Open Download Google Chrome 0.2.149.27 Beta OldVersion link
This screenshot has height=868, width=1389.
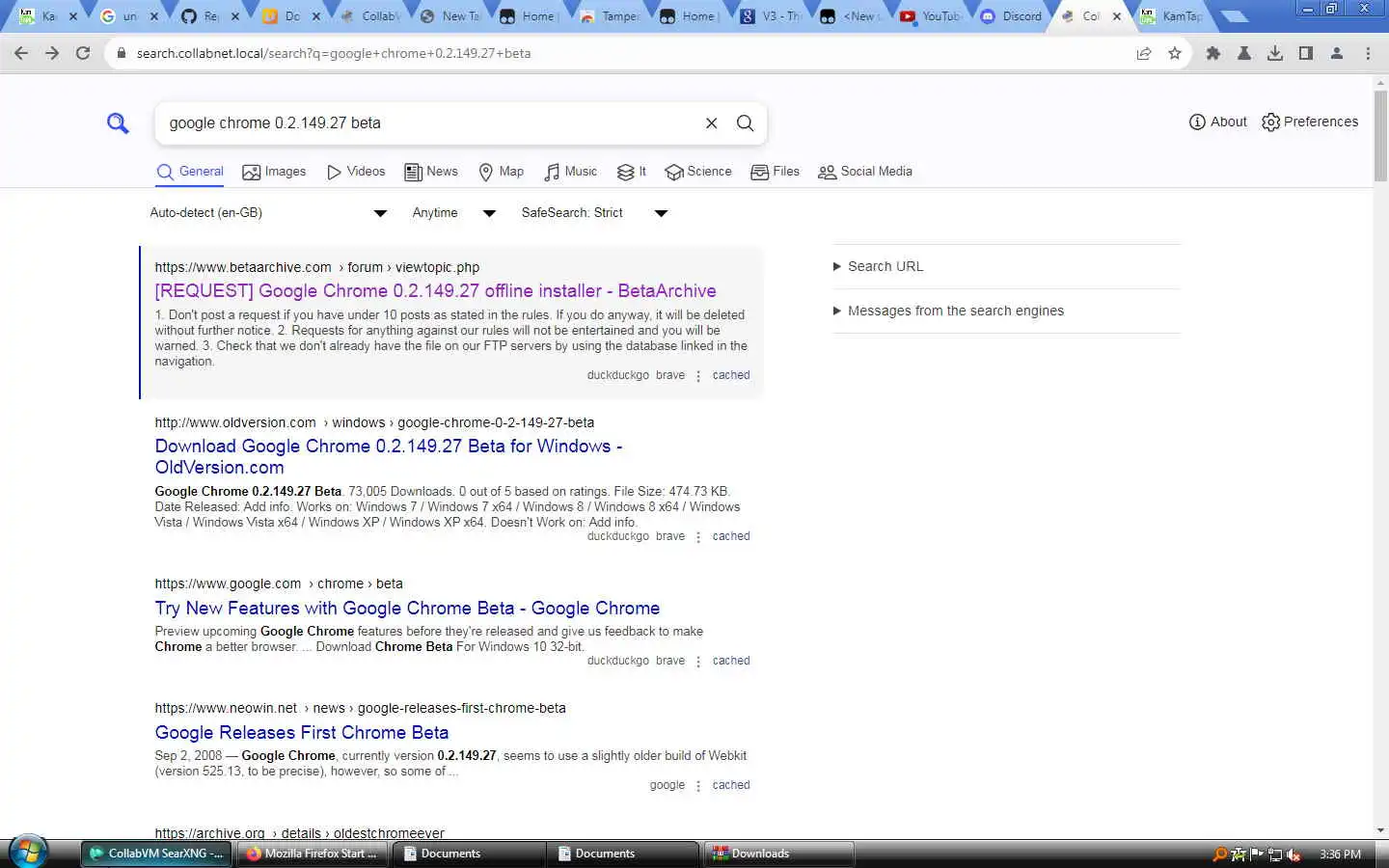[389, 456]
